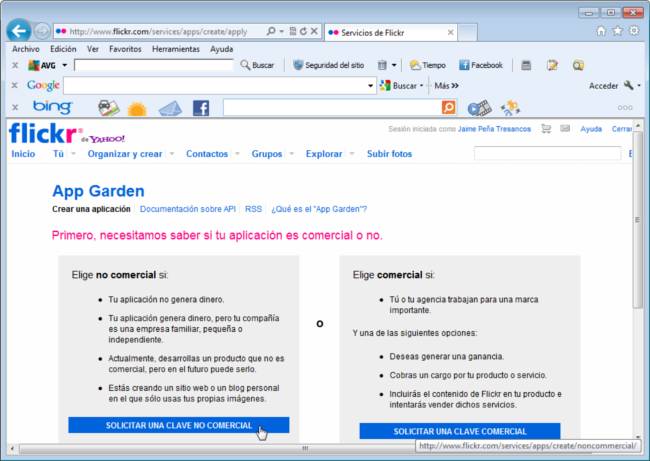Viewport: 650px width, 461px height.
Task: Click the Bing toolbar logo
Action: pyautogui.click(x=52, y=107)
